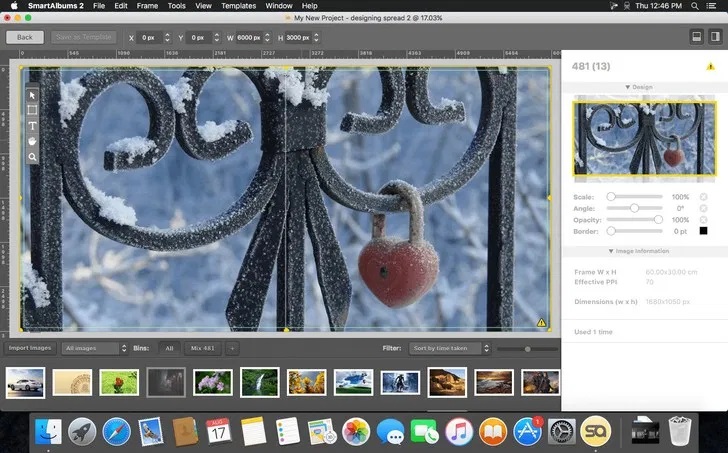Select the Hand pan tool
Image resolution: width=728 pixels, height=453 pixels.
[32, 141]
